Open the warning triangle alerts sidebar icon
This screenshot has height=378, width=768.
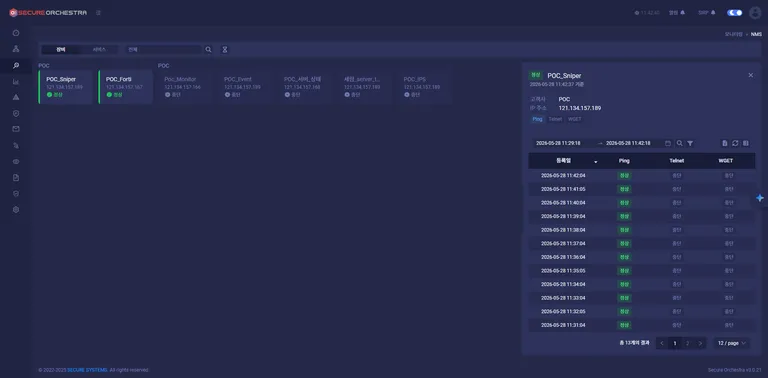[16, 97]
